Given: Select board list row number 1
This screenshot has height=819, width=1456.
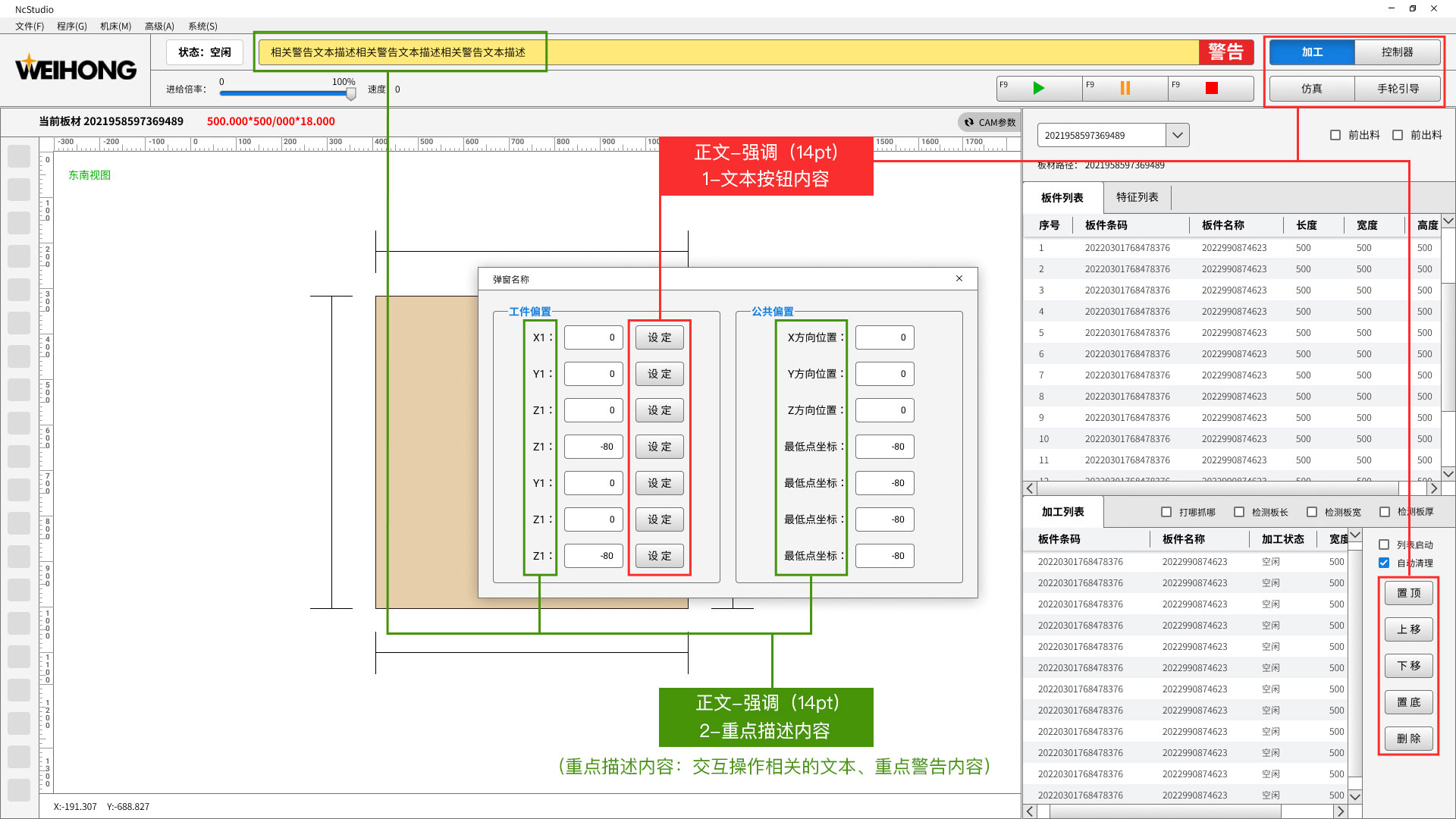Looking at the screenshot, I should [x=1232, y=248].
